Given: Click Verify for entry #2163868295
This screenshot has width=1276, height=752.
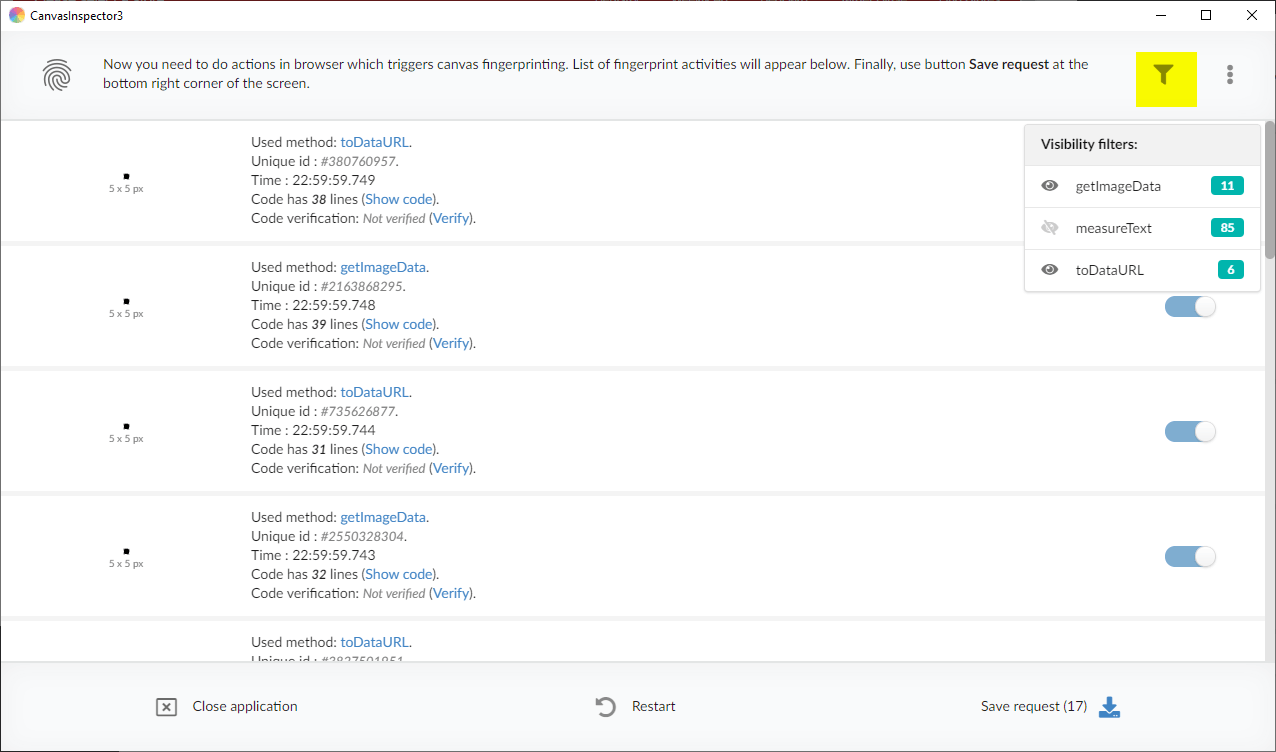Looking at the screenshot, I should click(x=451, y=343).
